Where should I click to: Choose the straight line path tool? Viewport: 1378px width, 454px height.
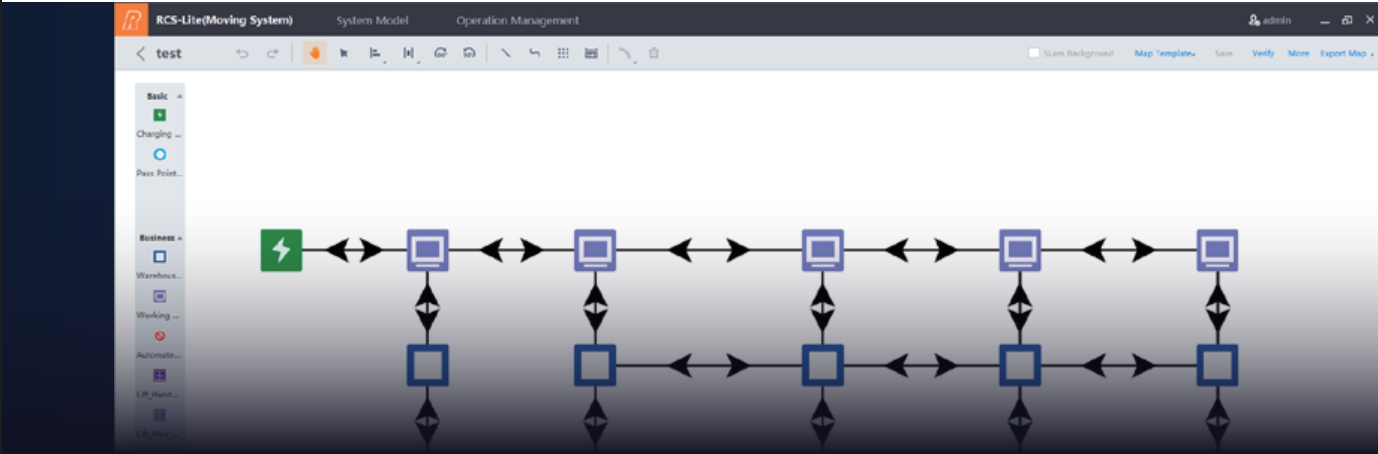pyautogui.click(x=505, y=54)
